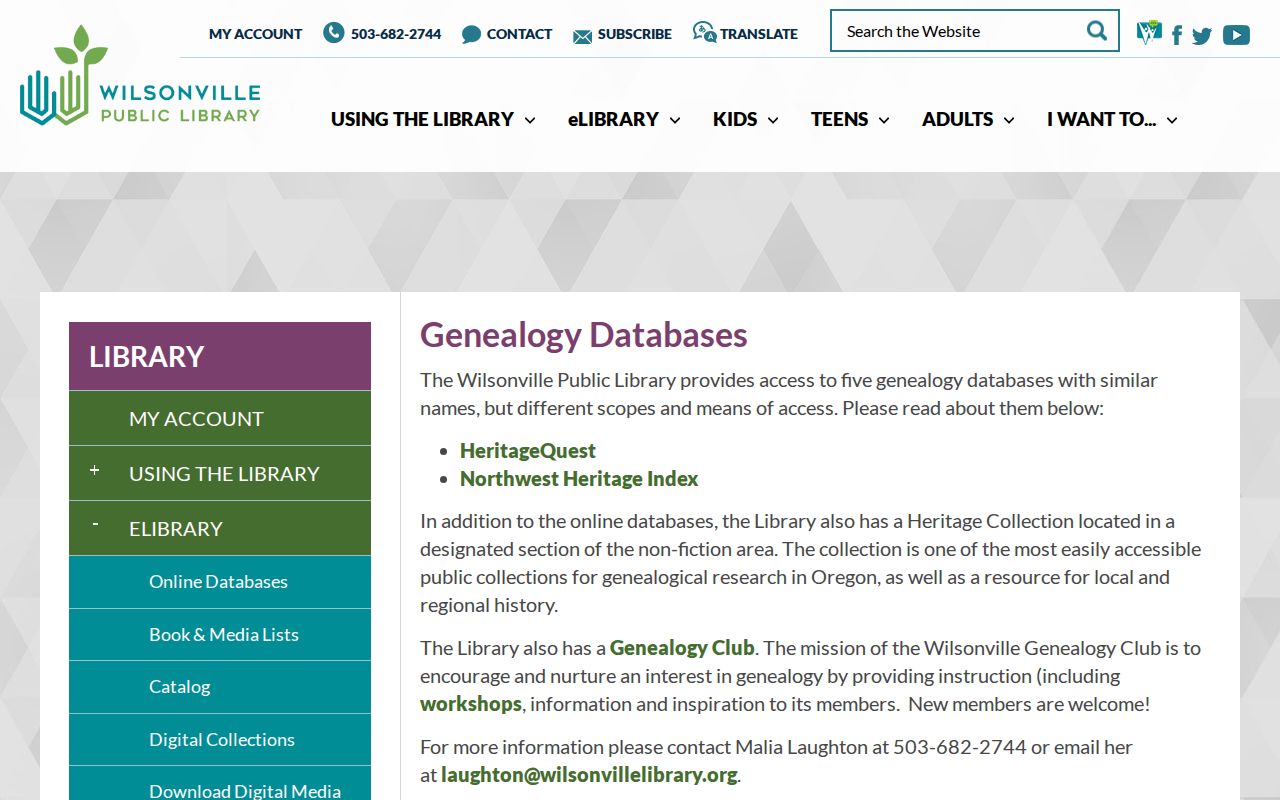Open Digital Collections sidebar item

click(220, 740)
